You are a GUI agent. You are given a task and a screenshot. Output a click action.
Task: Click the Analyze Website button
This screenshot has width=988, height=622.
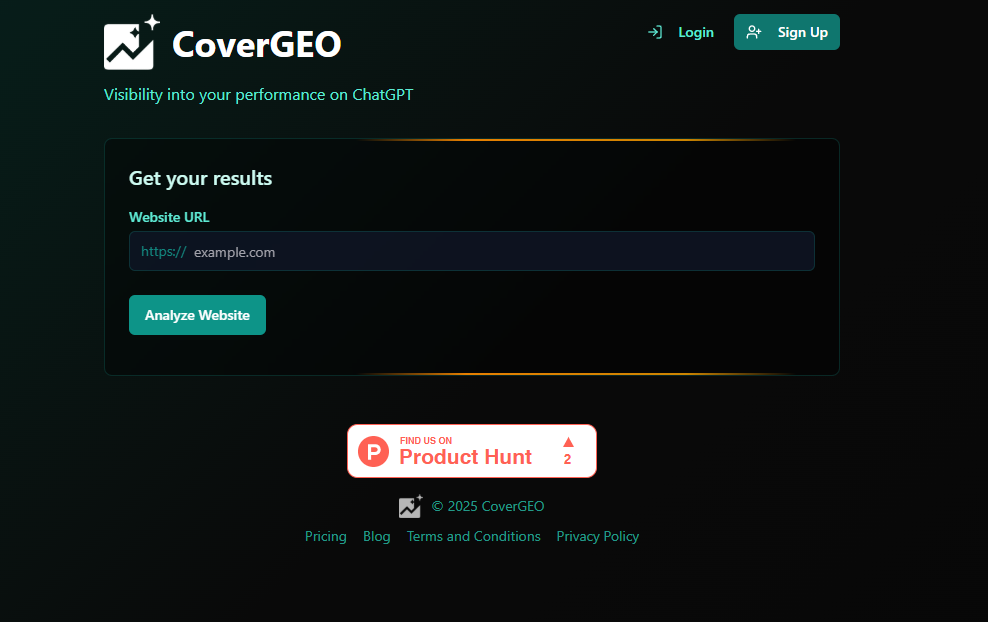click(x=197, y=315)
